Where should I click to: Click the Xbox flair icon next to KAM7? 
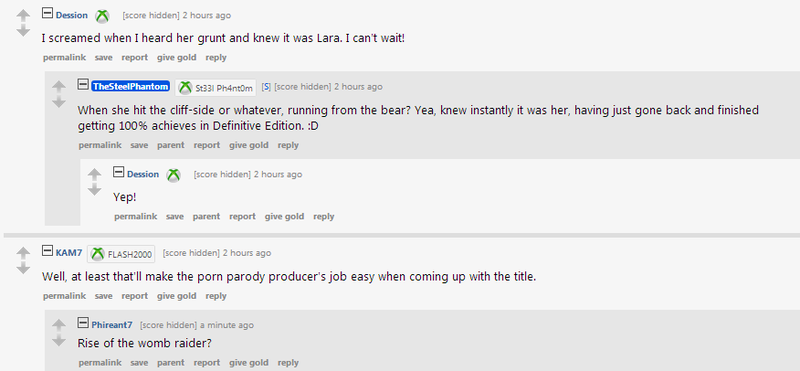pyautogui.click(x=97, y=254)
